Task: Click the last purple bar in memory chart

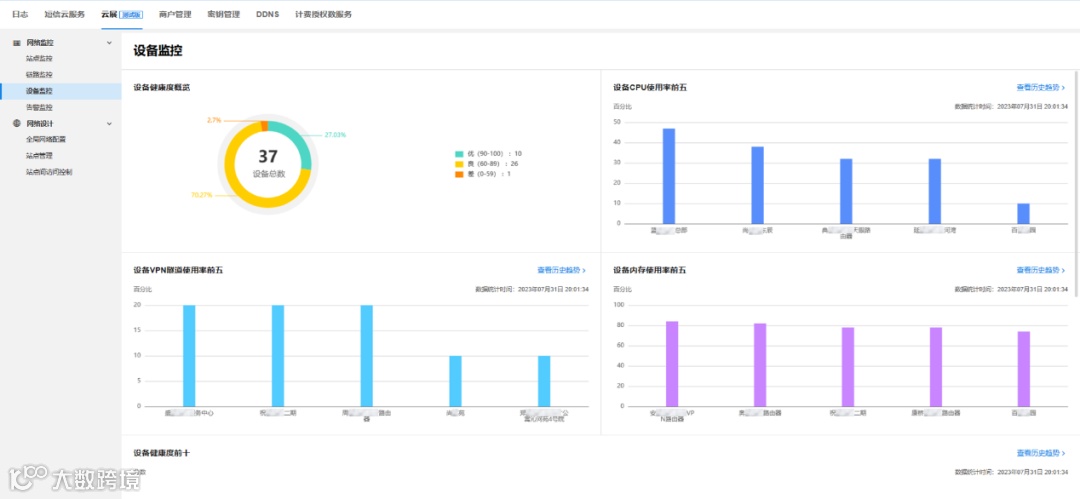Action: coord(1024,369)
